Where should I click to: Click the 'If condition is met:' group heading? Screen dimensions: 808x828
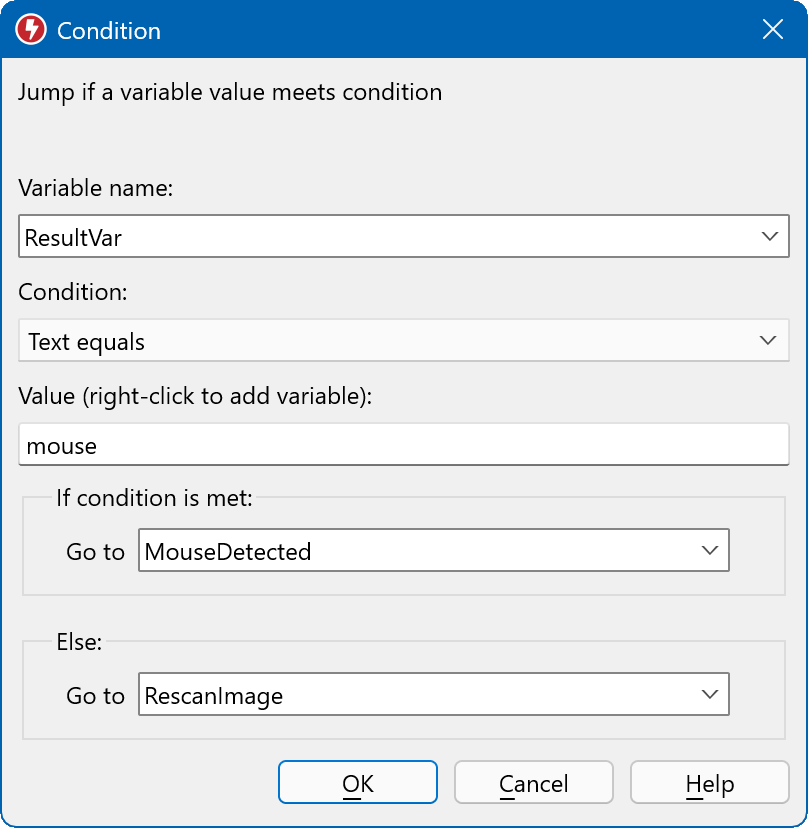click(x=154, y=497)
